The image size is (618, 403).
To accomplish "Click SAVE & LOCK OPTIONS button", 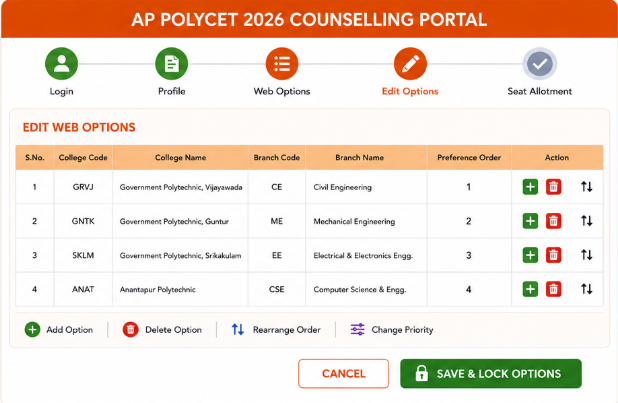I will pos(491,373).
